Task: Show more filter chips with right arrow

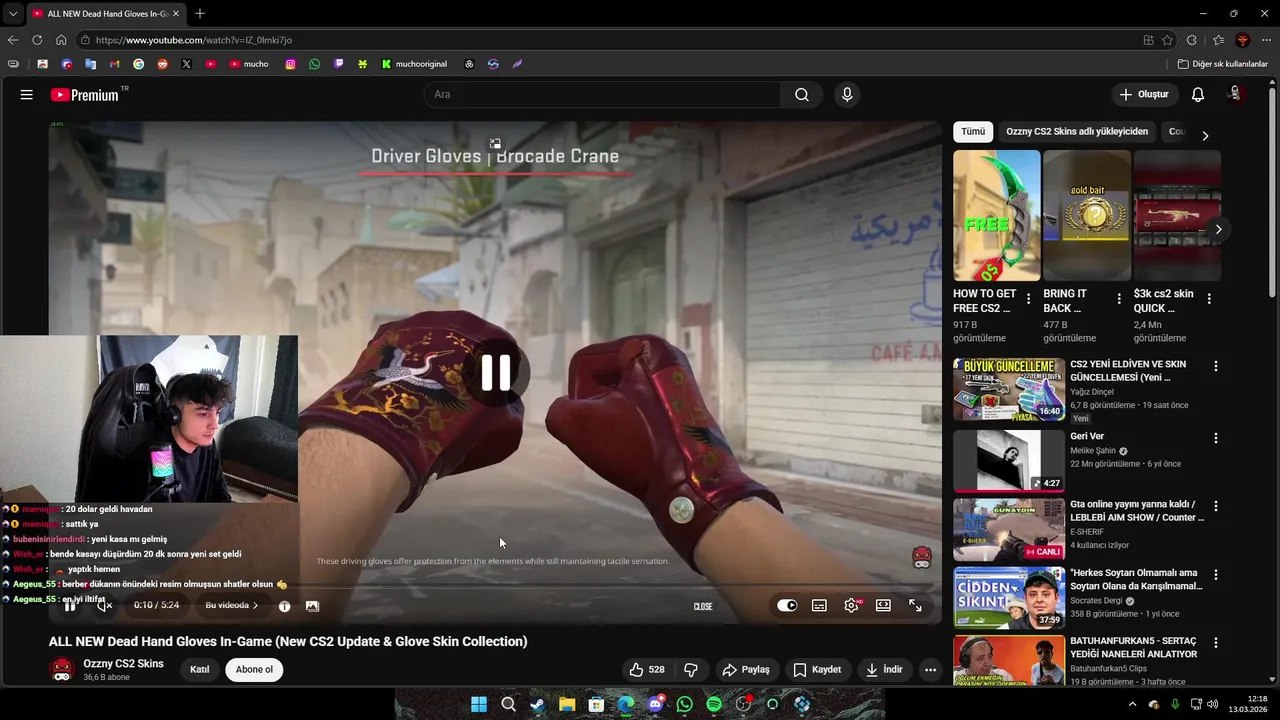Action: (1205, 135)
